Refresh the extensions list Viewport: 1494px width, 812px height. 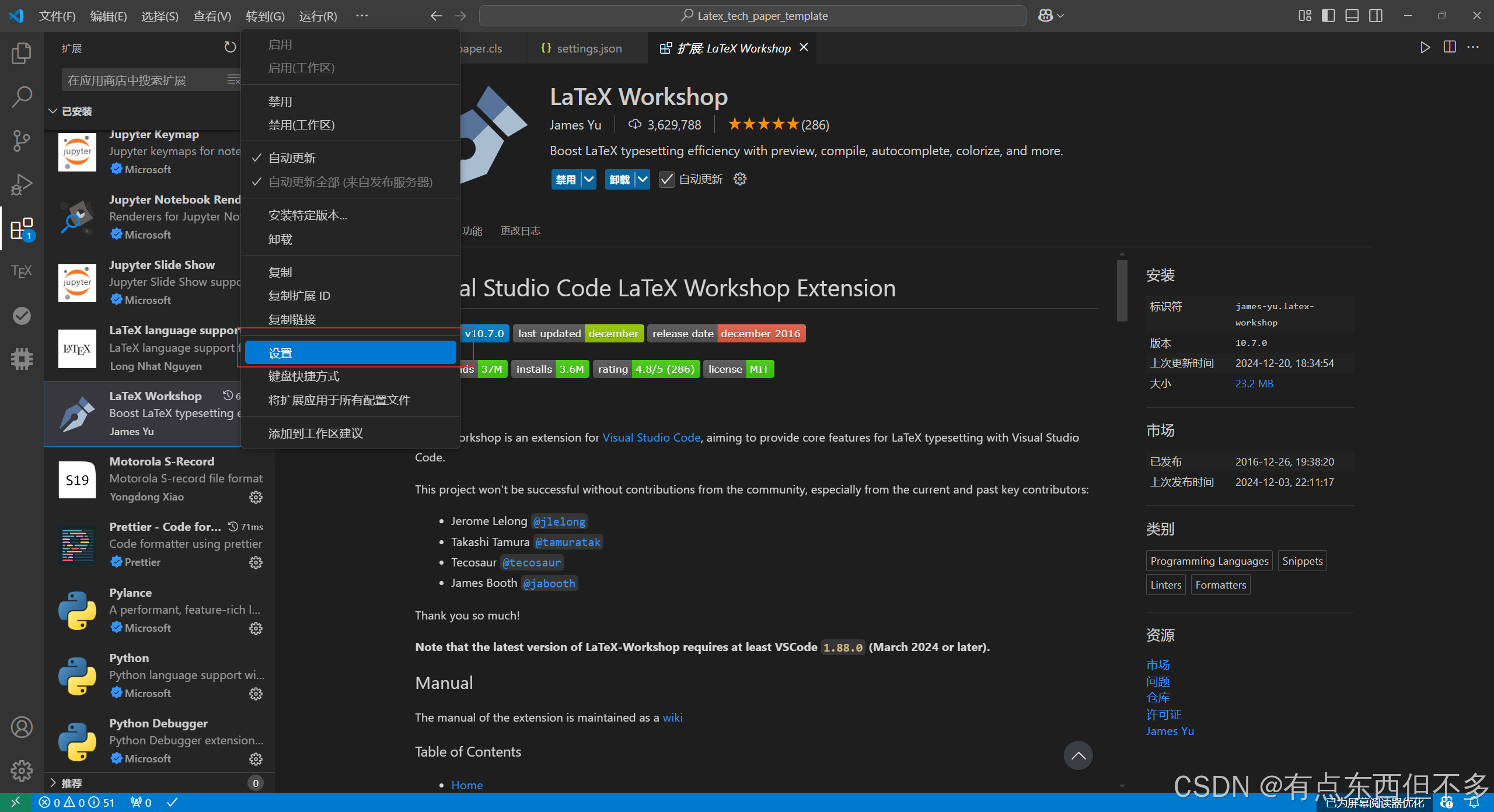[x=230, y=47]
